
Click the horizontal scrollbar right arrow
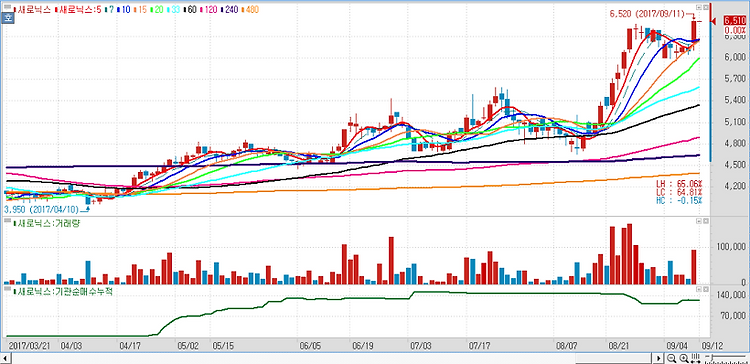point(659,358)
